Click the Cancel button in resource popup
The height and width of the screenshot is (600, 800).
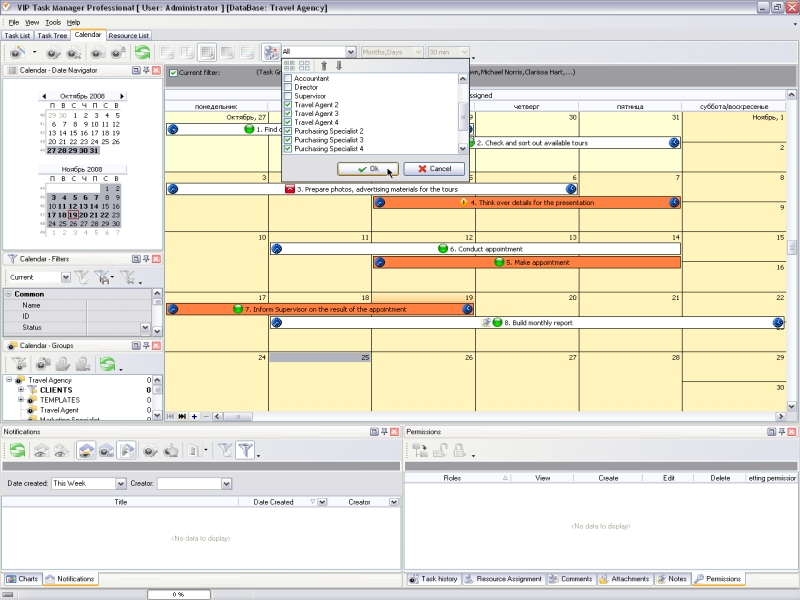click(434, 169)
